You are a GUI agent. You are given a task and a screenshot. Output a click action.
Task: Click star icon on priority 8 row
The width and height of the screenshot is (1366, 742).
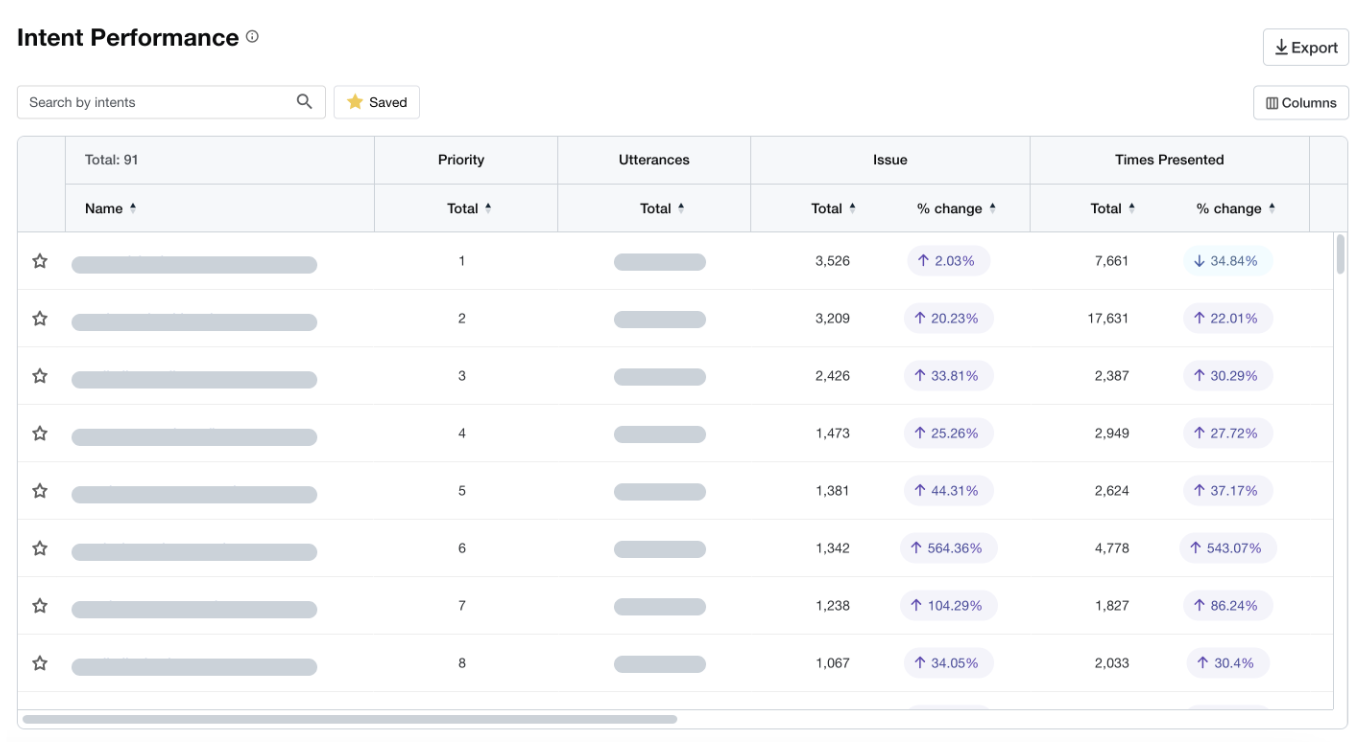click(40, 663)
